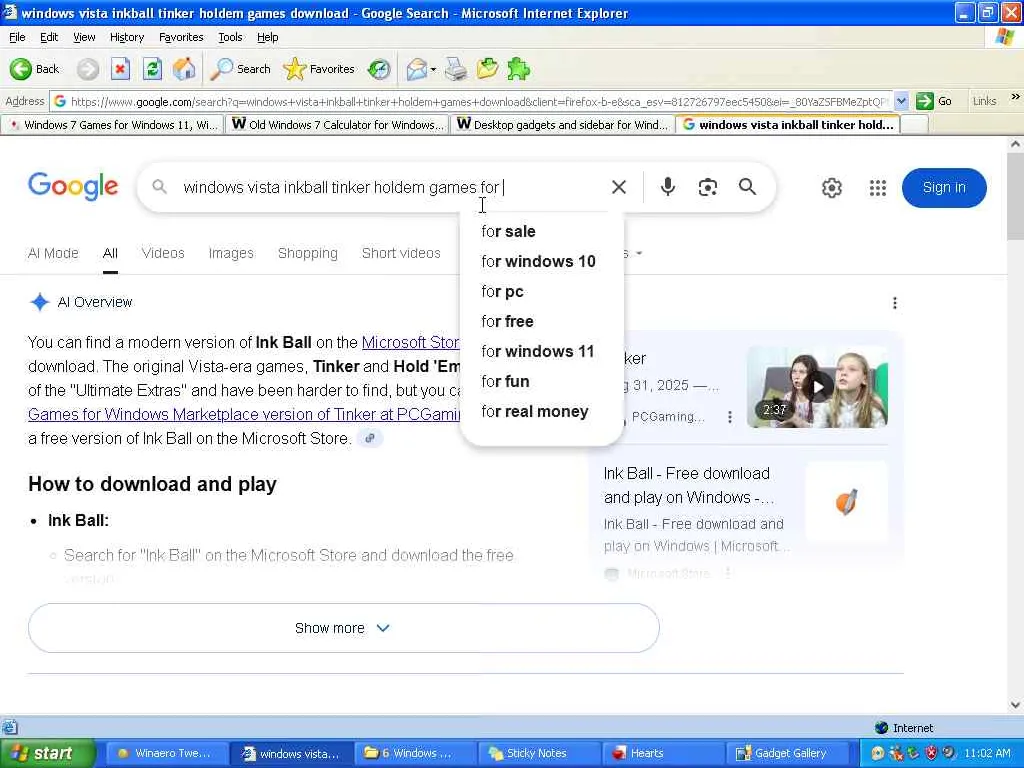Screen dimensions: 1024x768
Task: Select the AI Mode search tab
Action: (x=53, y=253)
